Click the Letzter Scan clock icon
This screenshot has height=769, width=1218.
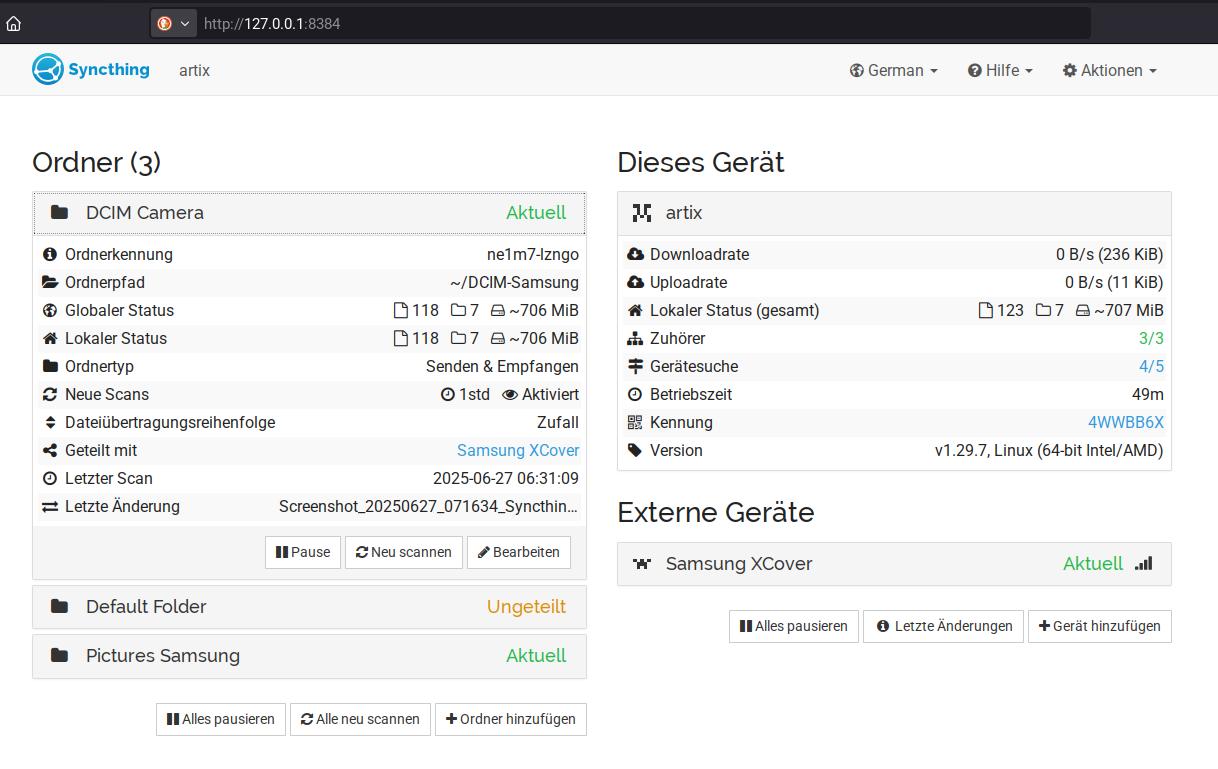point(50,479)
